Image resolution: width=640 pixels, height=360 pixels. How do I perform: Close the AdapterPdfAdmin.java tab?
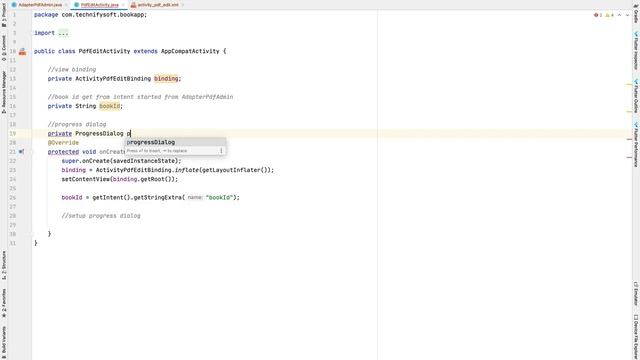point(67,5)
